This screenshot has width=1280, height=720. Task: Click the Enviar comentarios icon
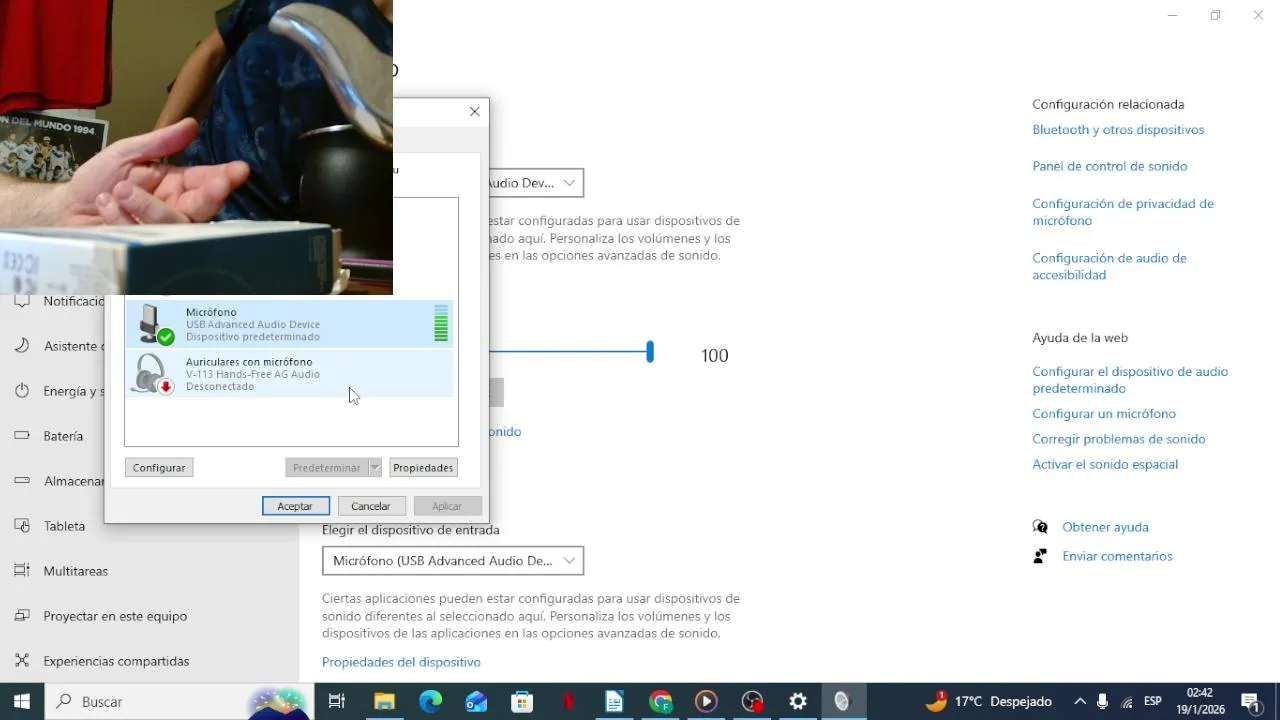tap(1041, 556)
